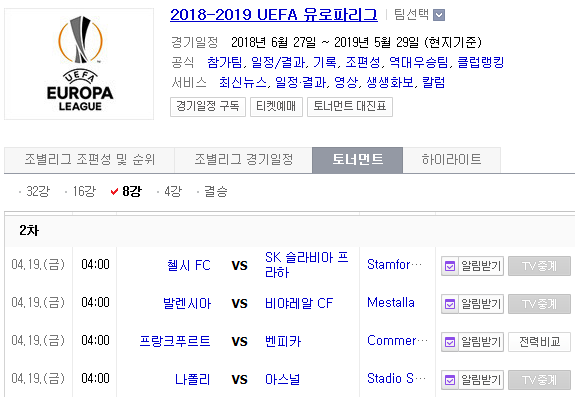Screen dimensions: 575x397
Task: Click the alarm calendar icon for Napoli match
Action: pyautogui.click(x=450, y=380)
